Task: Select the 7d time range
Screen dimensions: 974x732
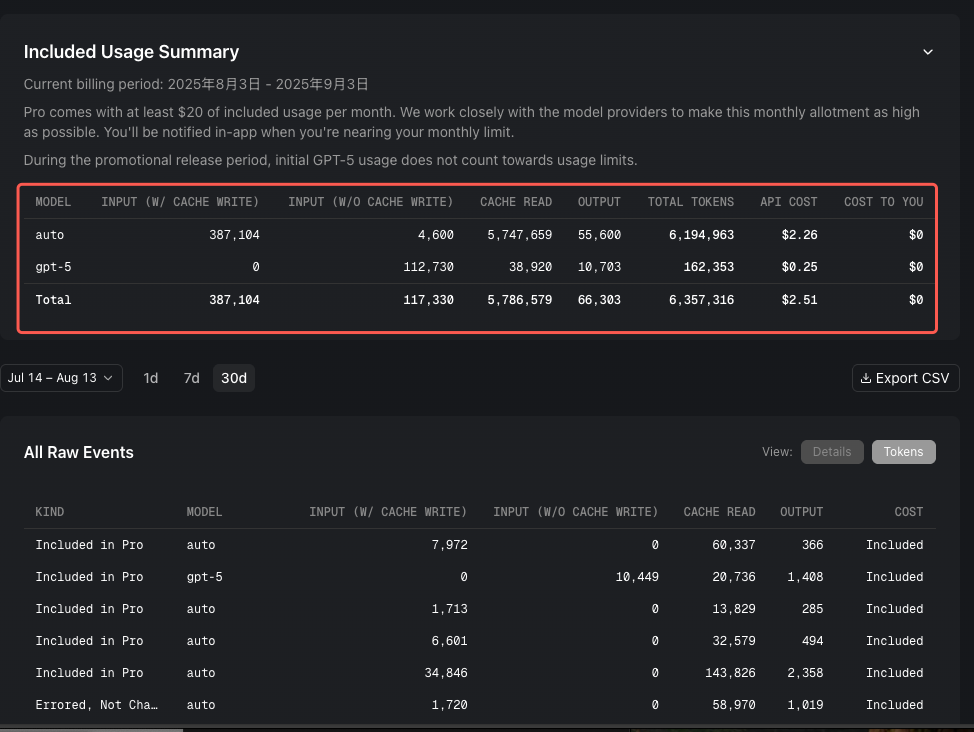Action: (191, 378)
